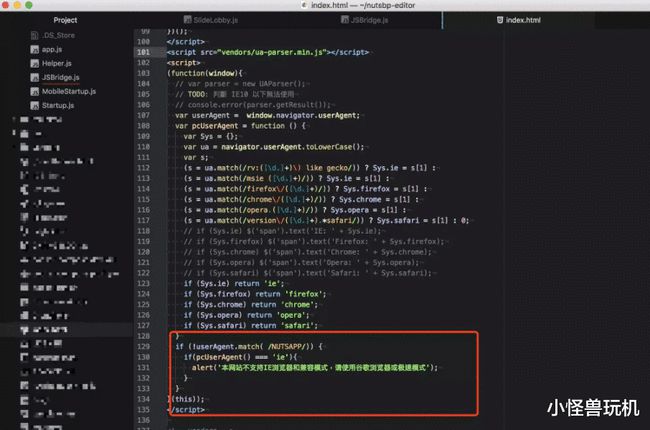Click "return 'firefox';" on line 124
This screenshot has height=430, width=650.
pyautogui.click(x=290, y=294)
